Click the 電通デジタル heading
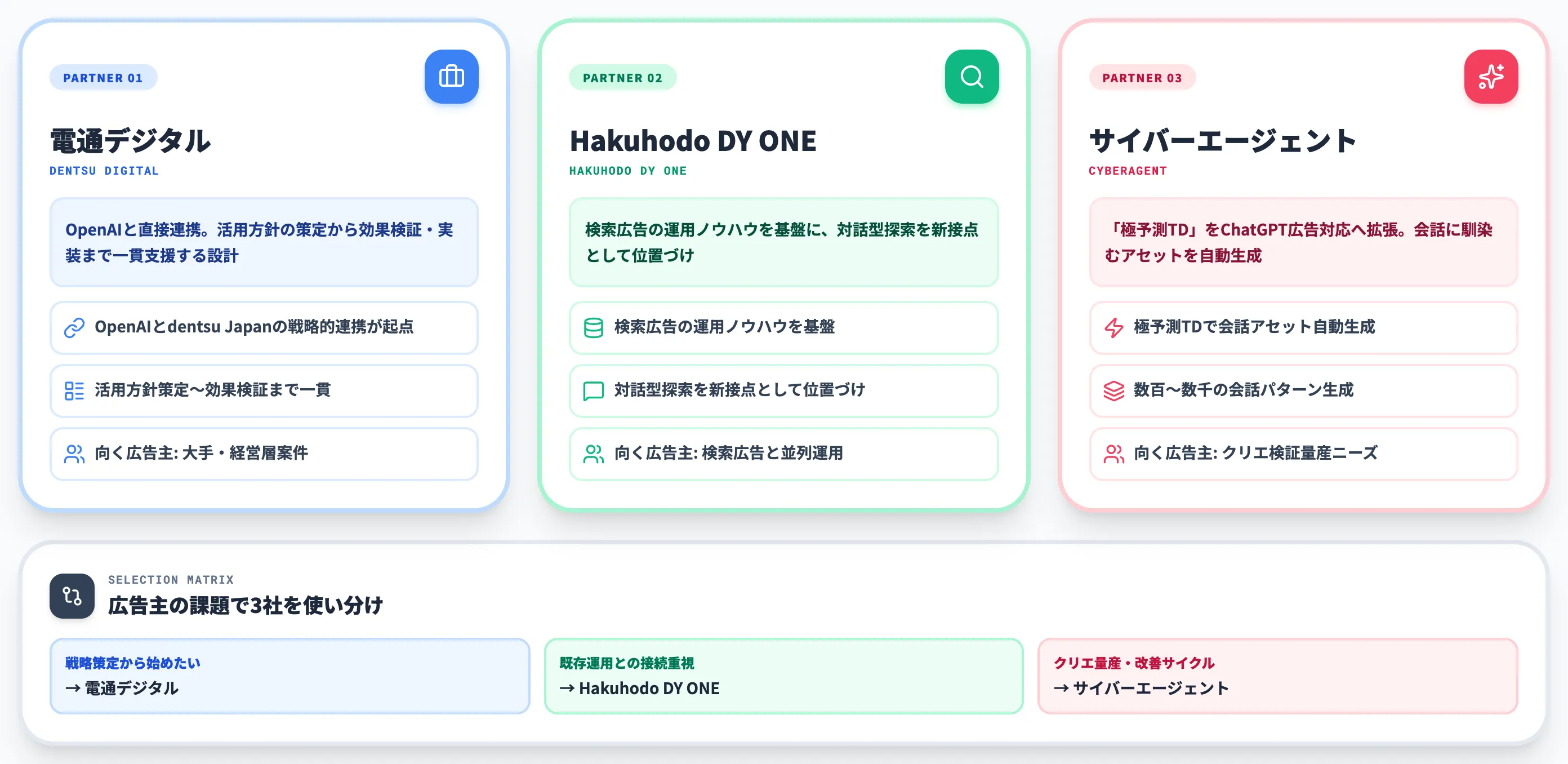Screen dimensions: 1568x764 pyautogui.click(x=130, y=141)
